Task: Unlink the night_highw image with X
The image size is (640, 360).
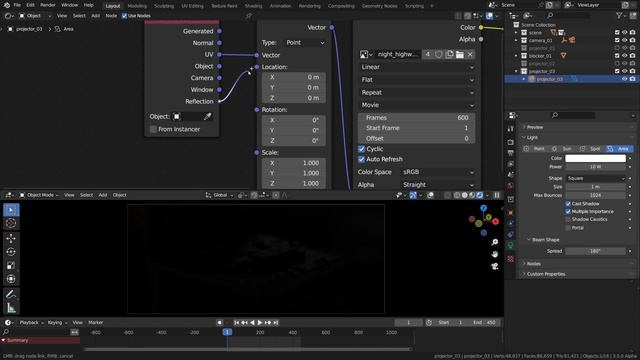Action: pyautogui.click(x=470, y=54)
